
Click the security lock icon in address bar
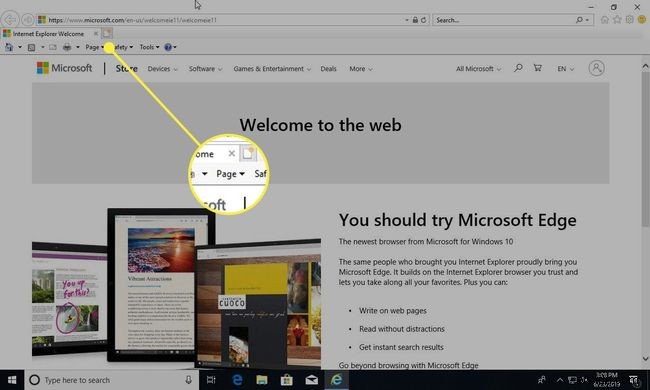point(415,20)
